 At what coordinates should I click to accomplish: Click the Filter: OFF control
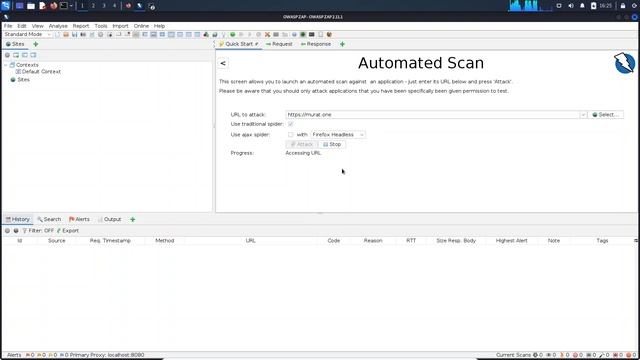coord(38,231)
